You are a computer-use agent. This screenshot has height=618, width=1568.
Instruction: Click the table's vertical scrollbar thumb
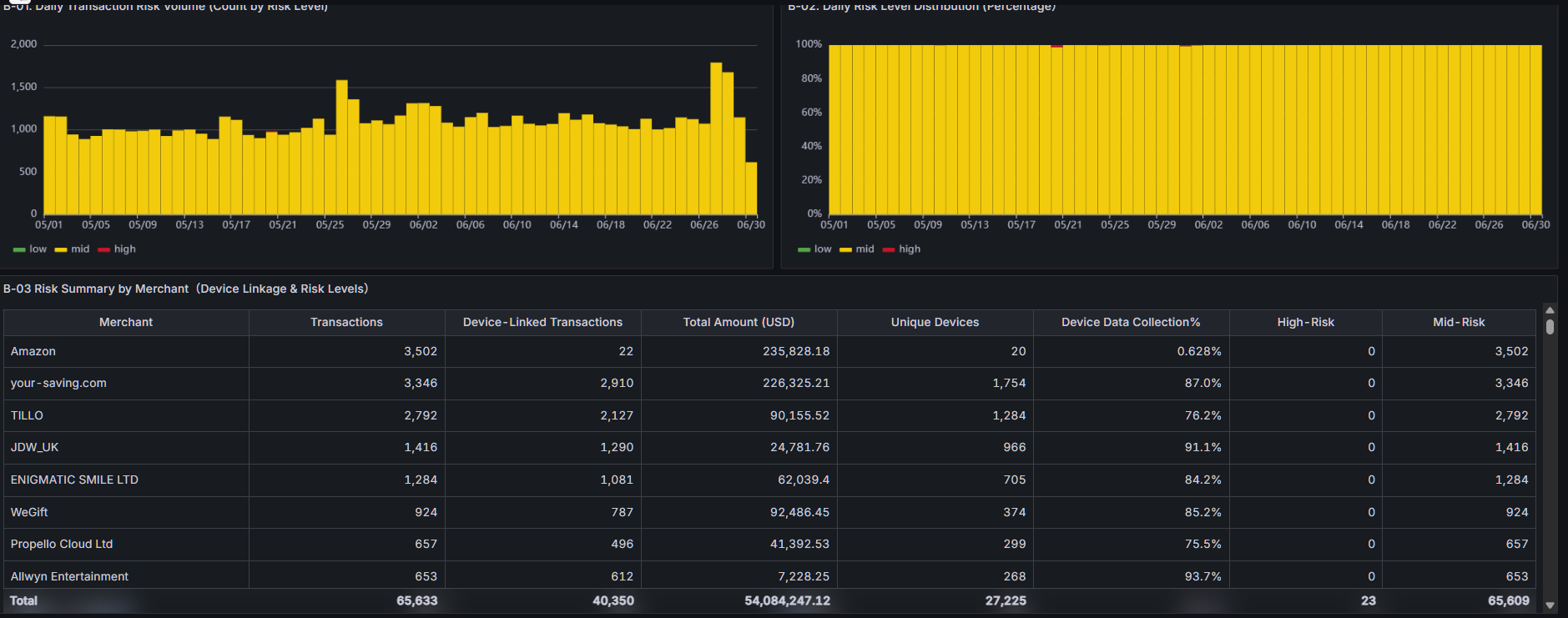coord(1550,326)
